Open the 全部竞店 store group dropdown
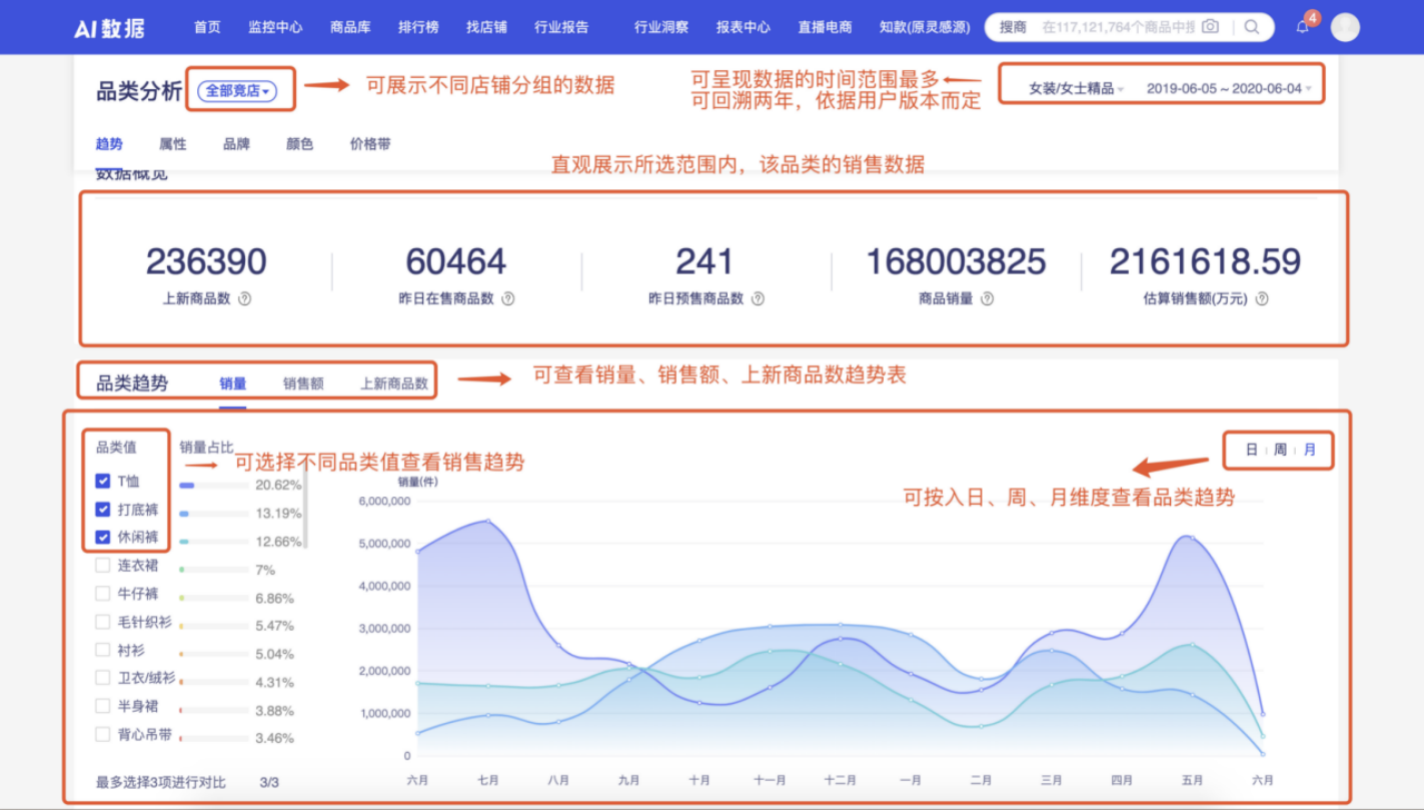The height and width of the screenshot is (812, 1426). [236, 91]
